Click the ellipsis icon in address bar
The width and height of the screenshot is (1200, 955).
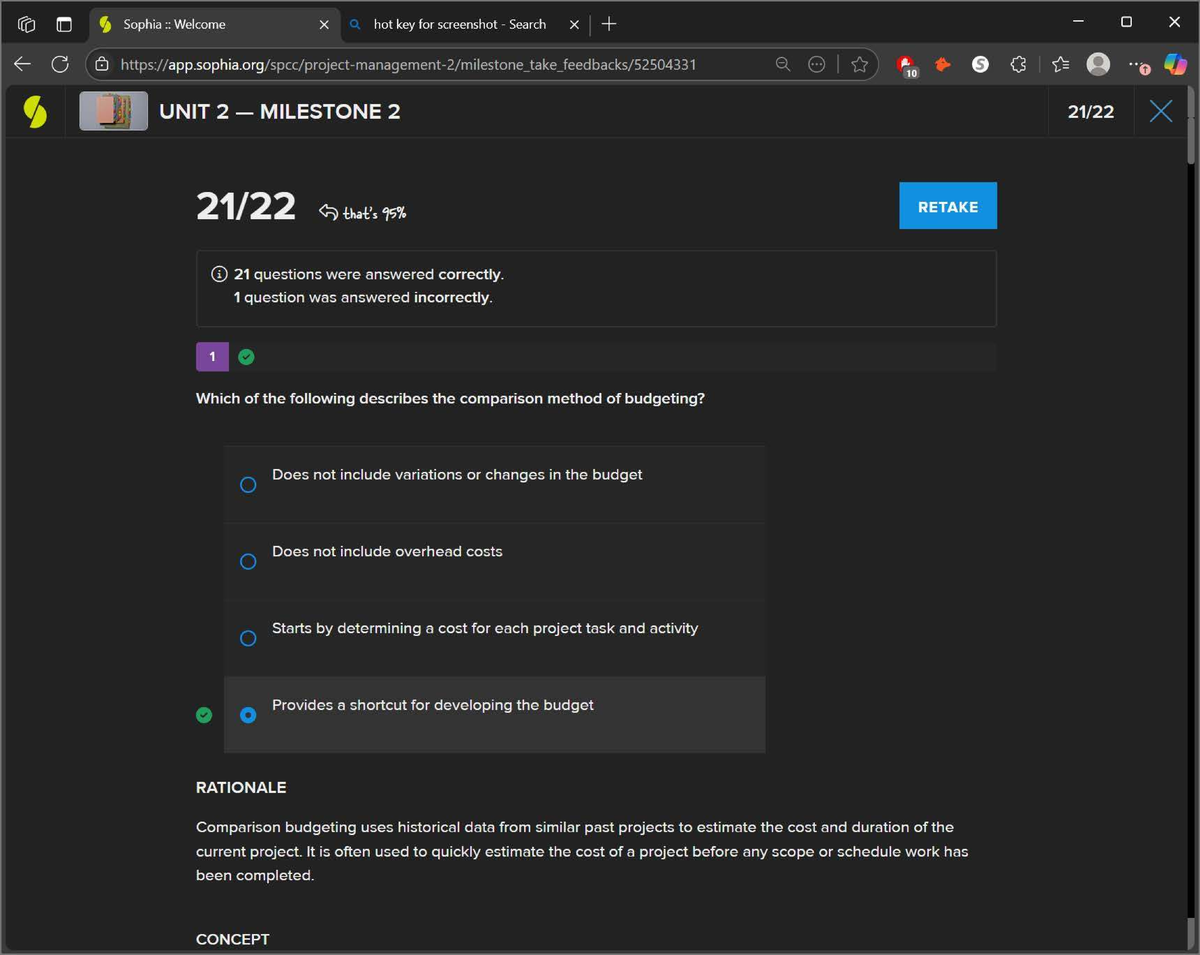817,64
